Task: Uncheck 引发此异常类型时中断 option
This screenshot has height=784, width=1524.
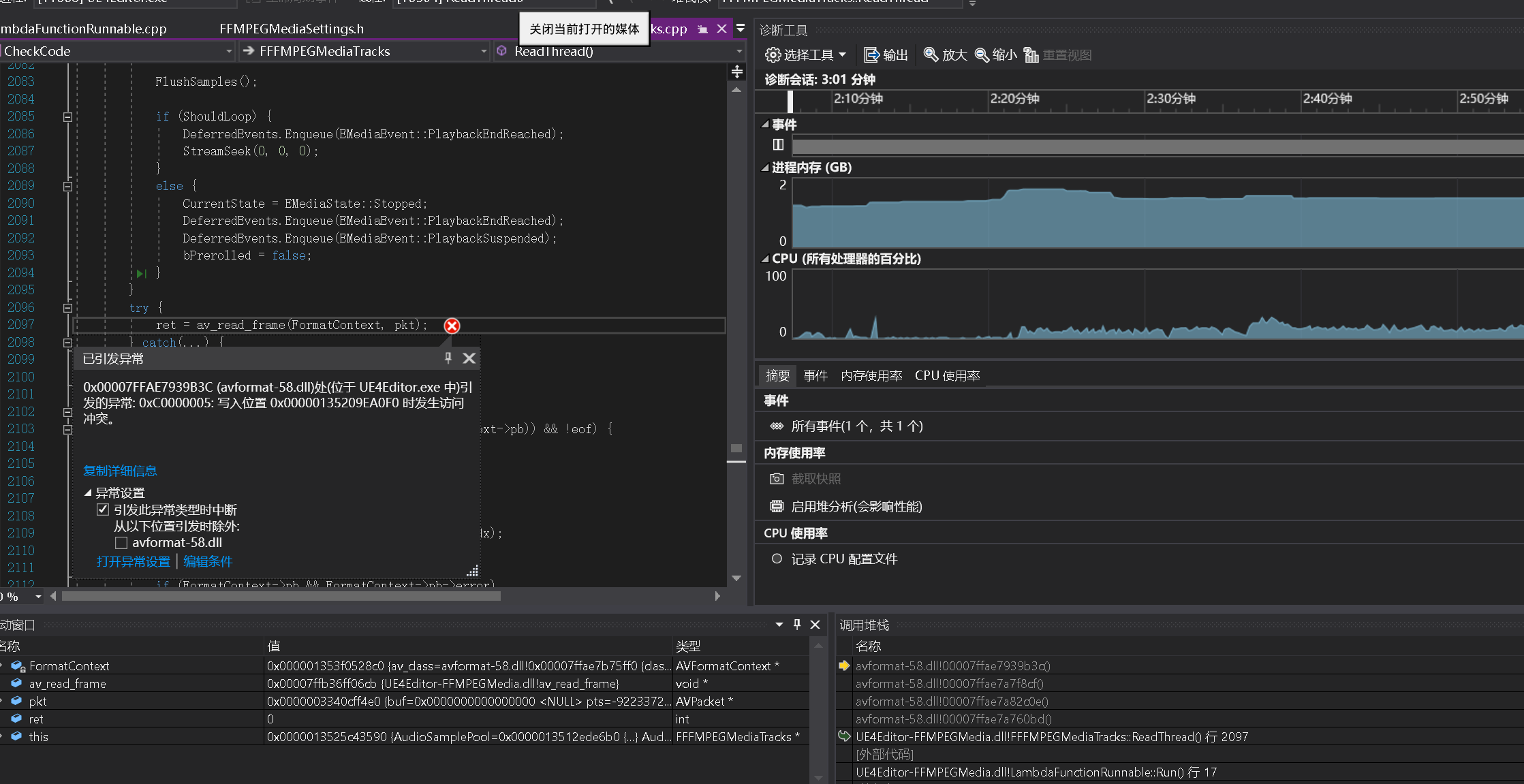Action: tap(103, 509)
